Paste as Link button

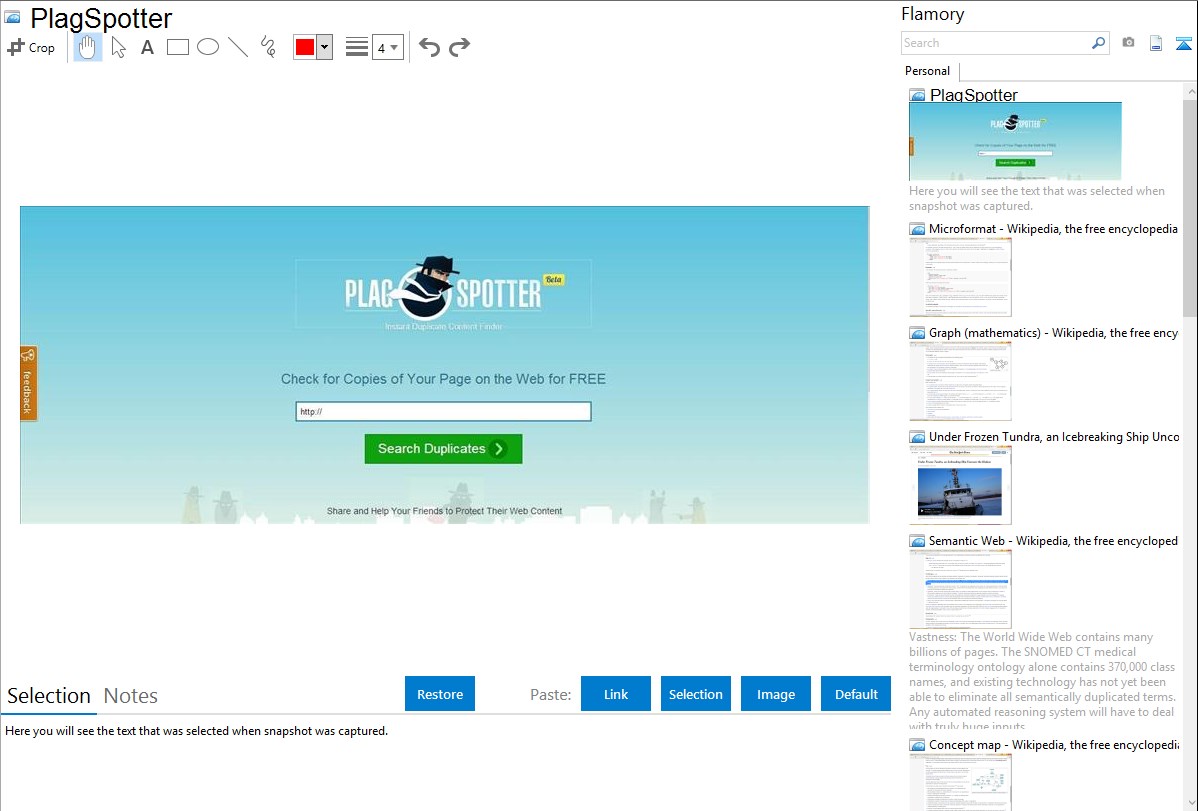[x=616, y=694]
